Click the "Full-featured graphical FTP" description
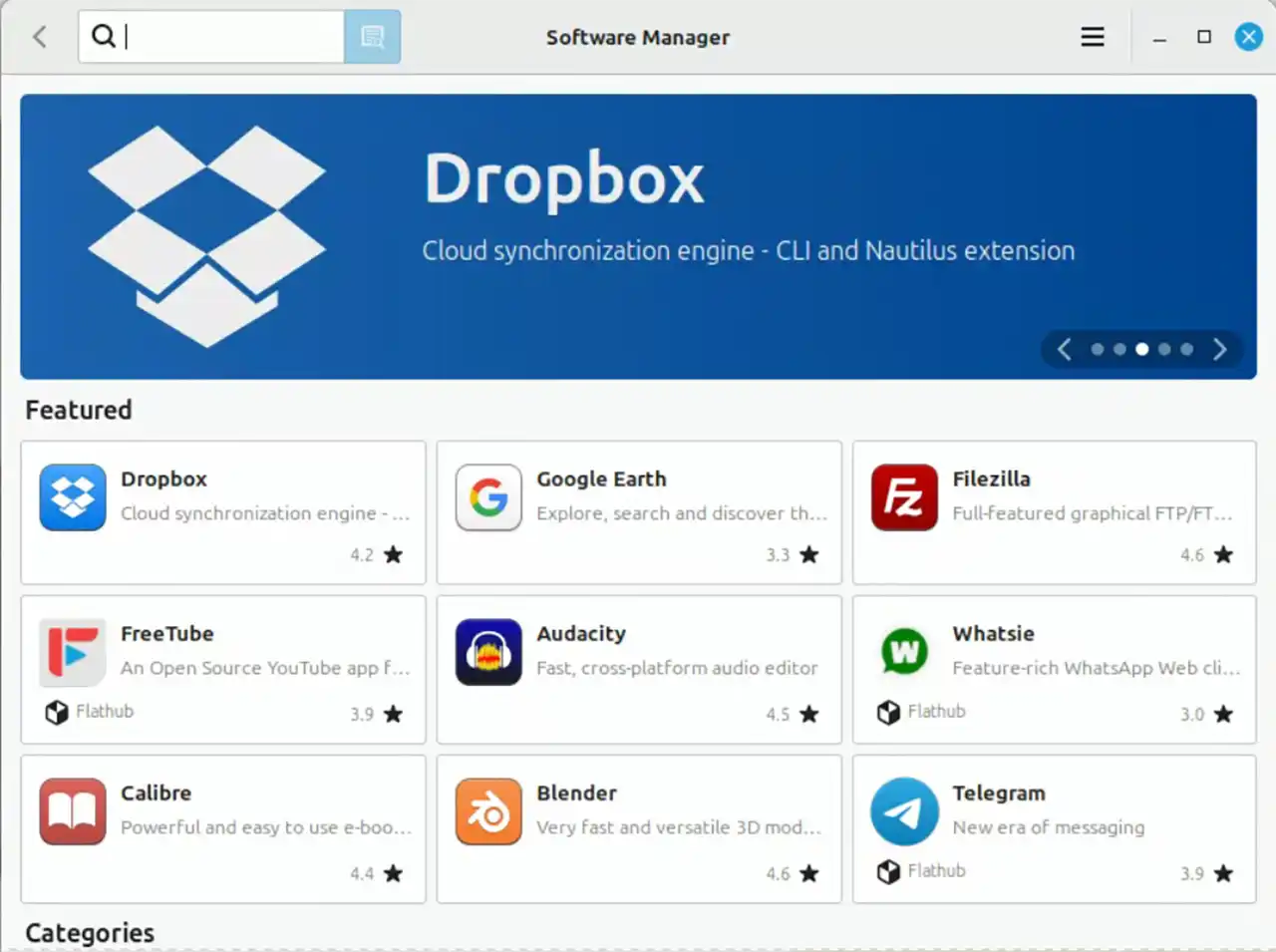 coord(1093,513)
